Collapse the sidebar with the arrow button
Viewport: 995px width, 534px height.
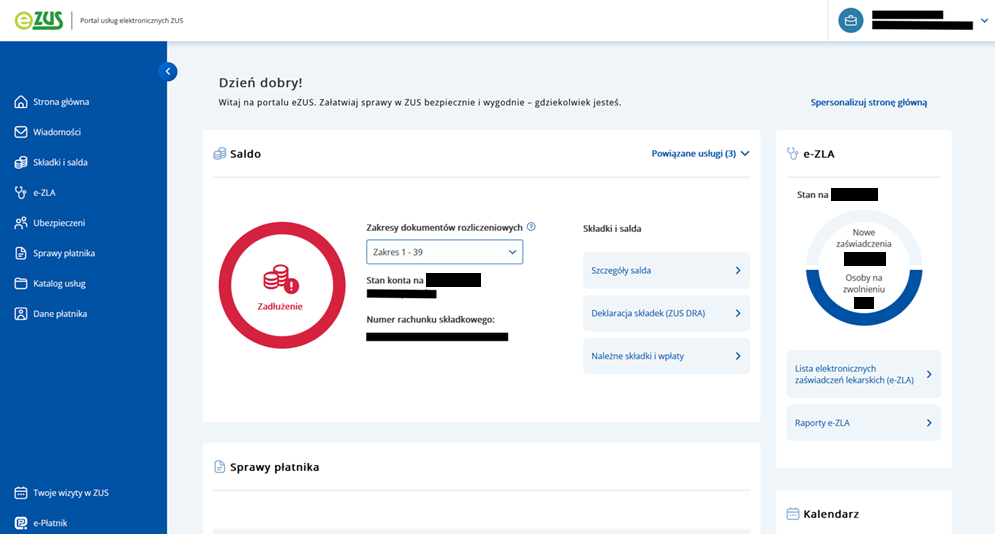(x=168, y=71)
